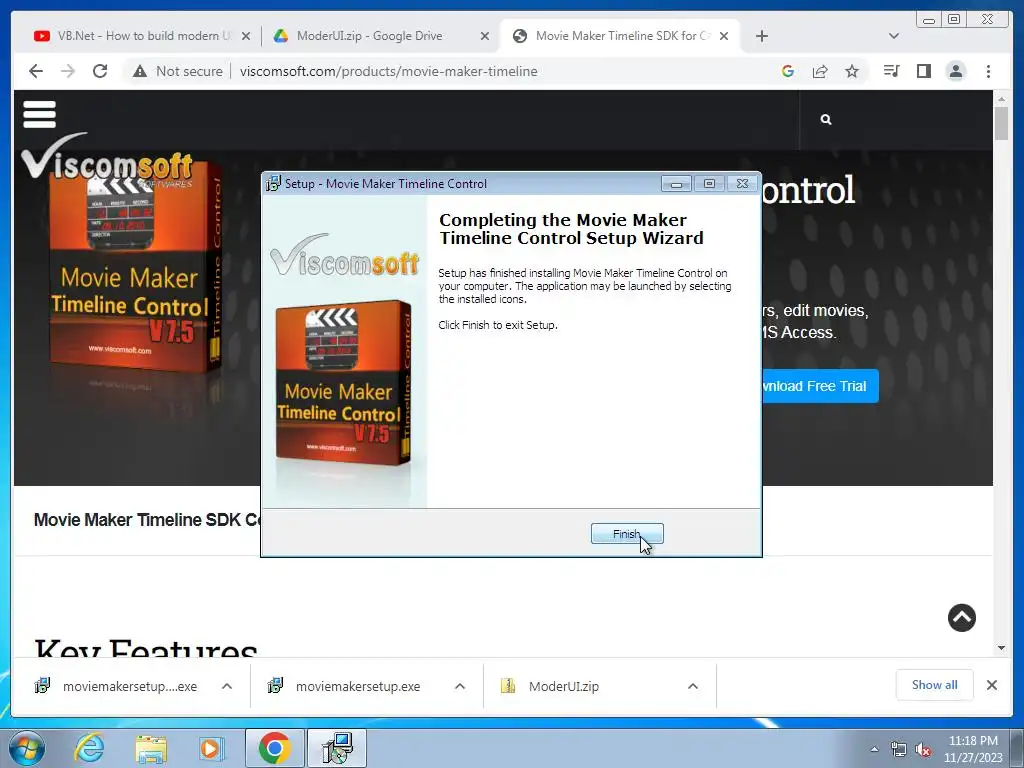
Task: Click Show all downloads
Action: pyautogui.click(x=935, y=685)
